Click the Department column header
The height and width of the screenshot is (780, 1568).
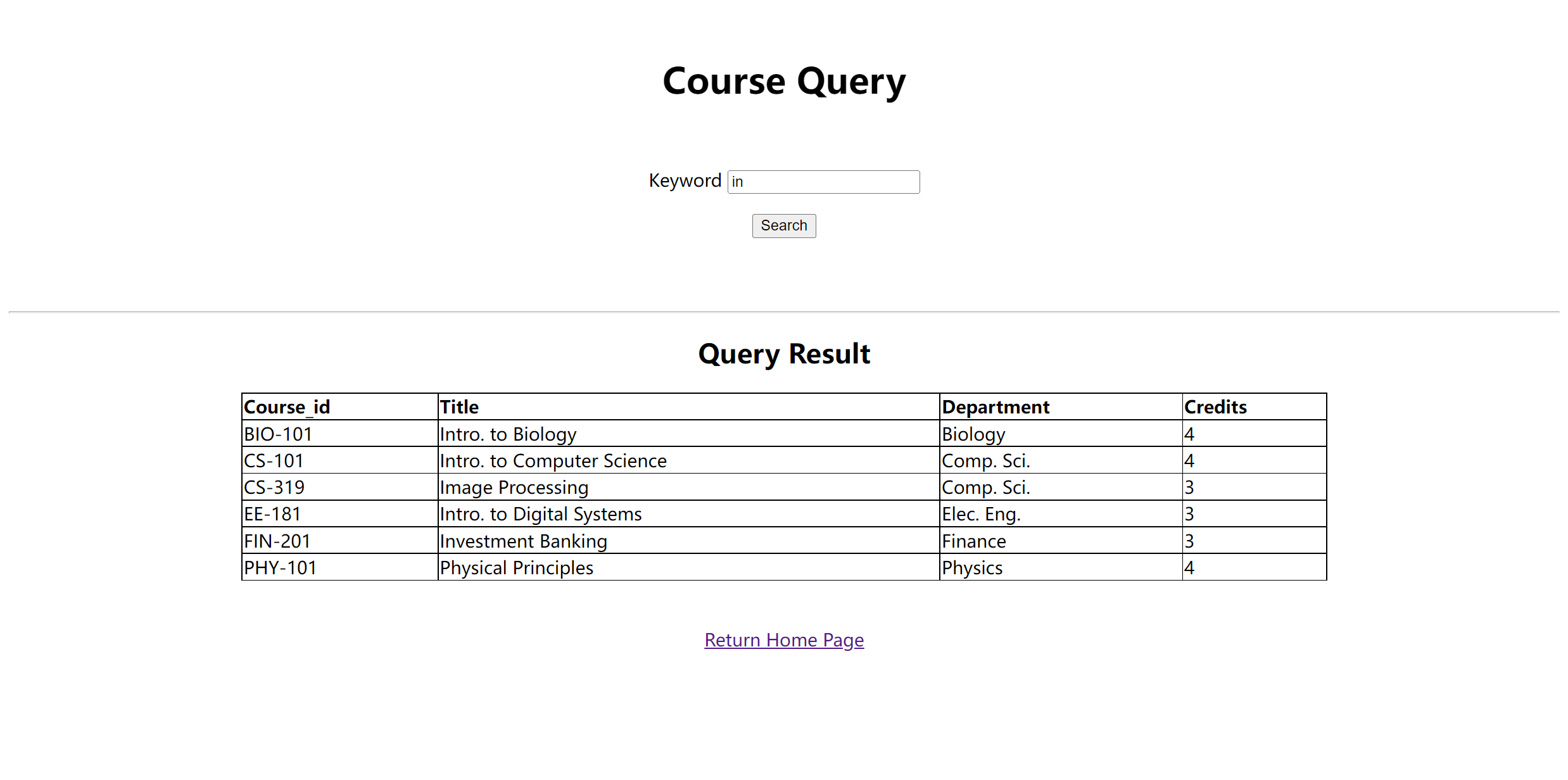coord(995,407)
